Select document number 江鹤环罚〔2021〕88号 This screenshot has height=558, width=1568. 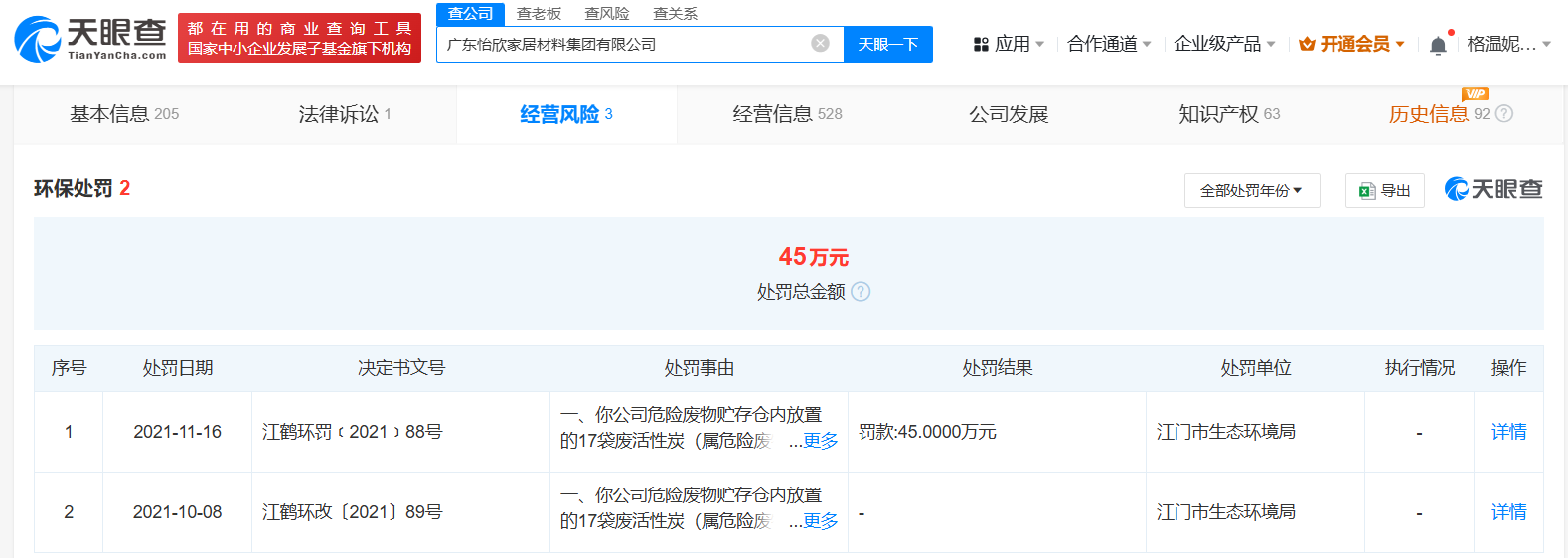[353, 432]
